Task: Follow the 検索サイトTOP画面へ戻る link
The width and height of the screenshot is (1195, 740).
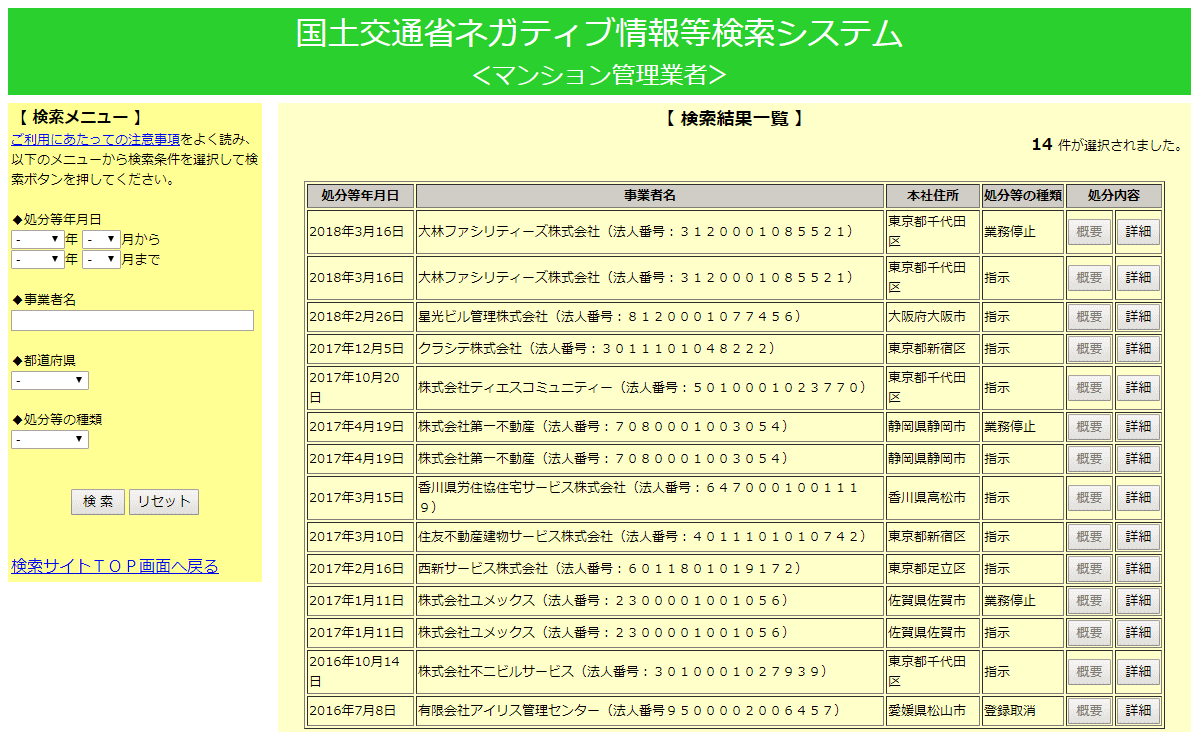Action: click(115, 566)
